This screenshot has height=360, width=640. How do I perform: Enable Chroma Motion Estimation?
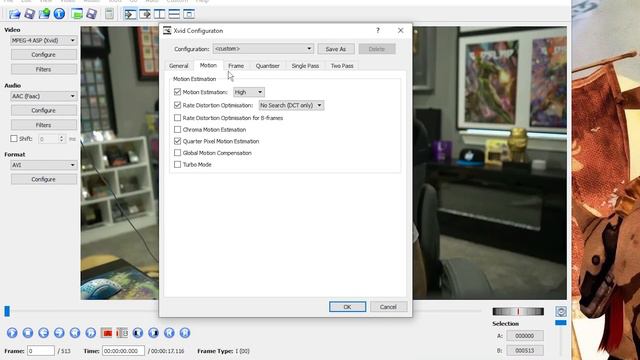click(177, 129)
